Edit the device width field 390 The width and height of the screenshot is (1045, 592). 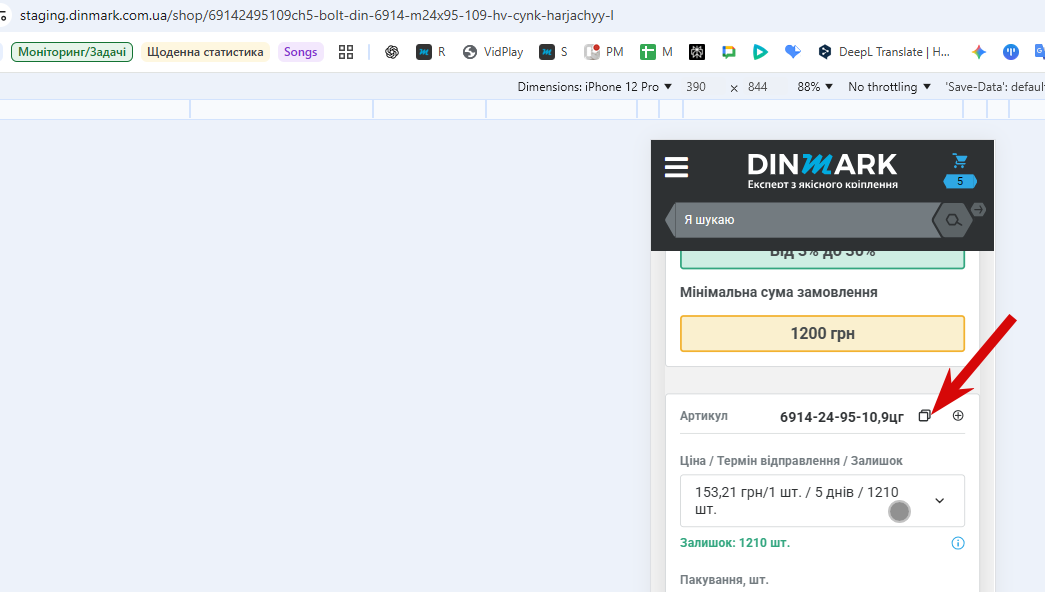coord(696,87)
